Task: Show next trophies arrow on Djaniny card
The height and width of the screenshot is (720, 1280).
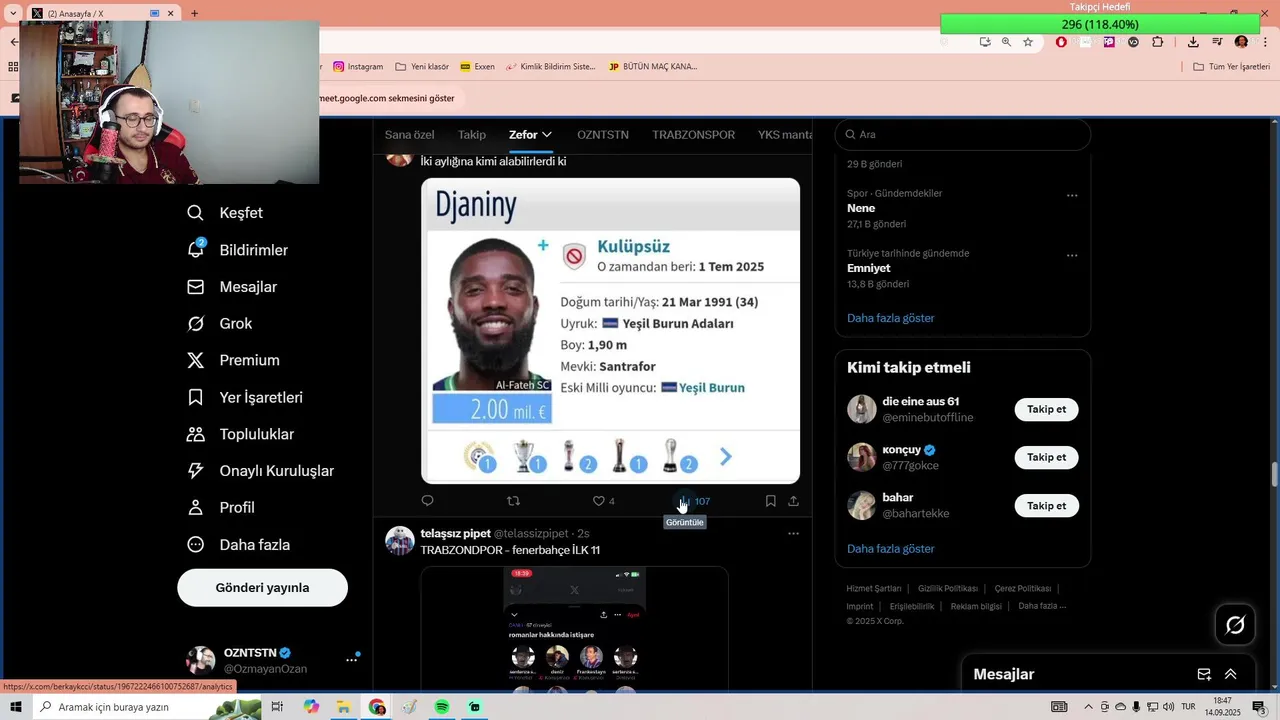Action: point(726,457)
